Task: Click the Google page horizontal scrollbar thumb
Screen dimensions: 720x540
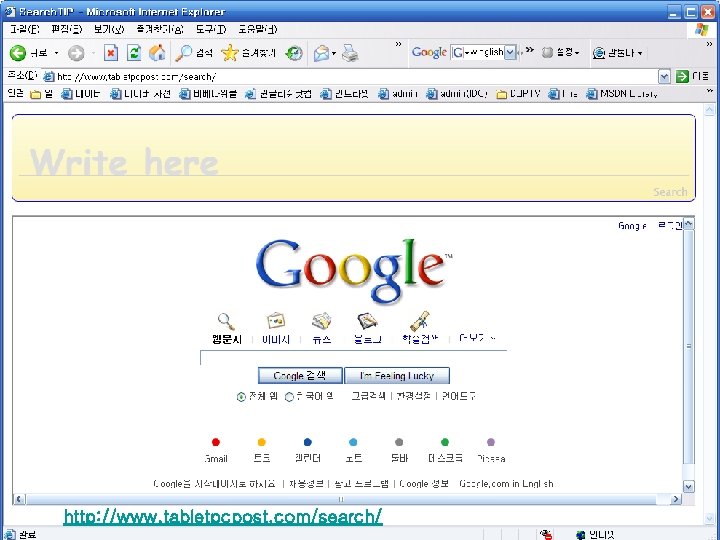Action: (x=341, y=499)
